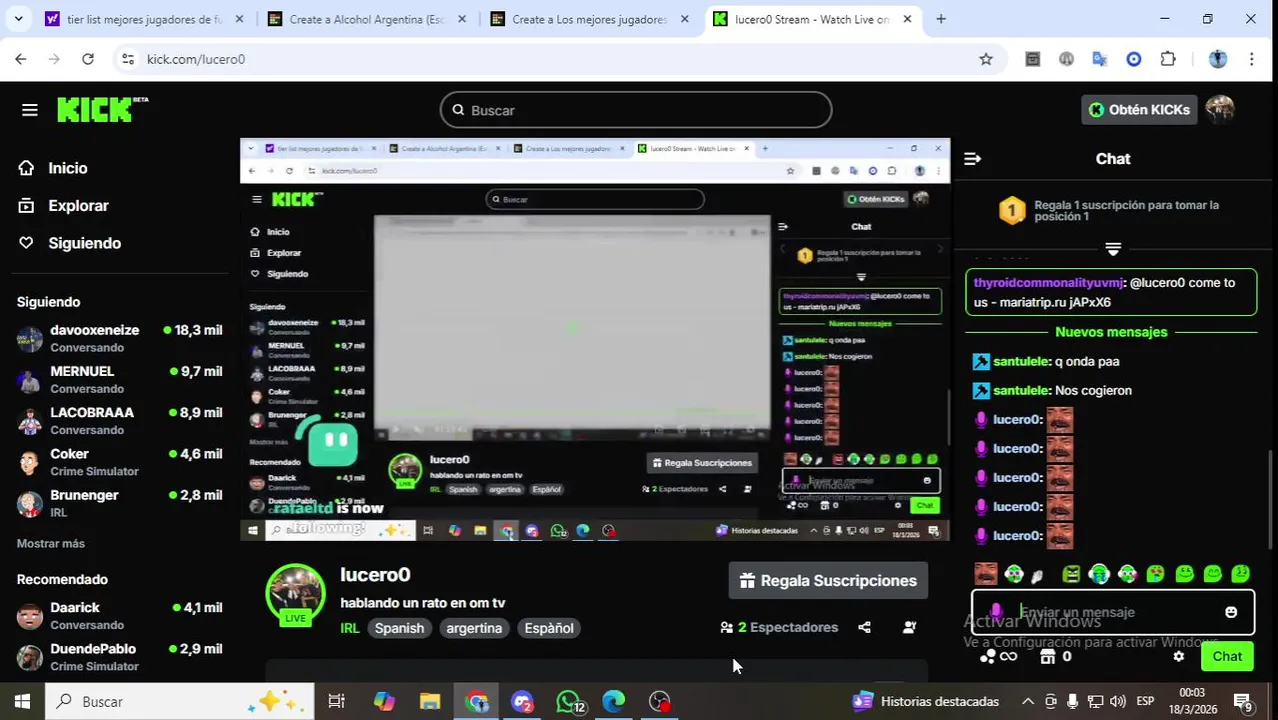Reload the kick.com page

(88, 59)
